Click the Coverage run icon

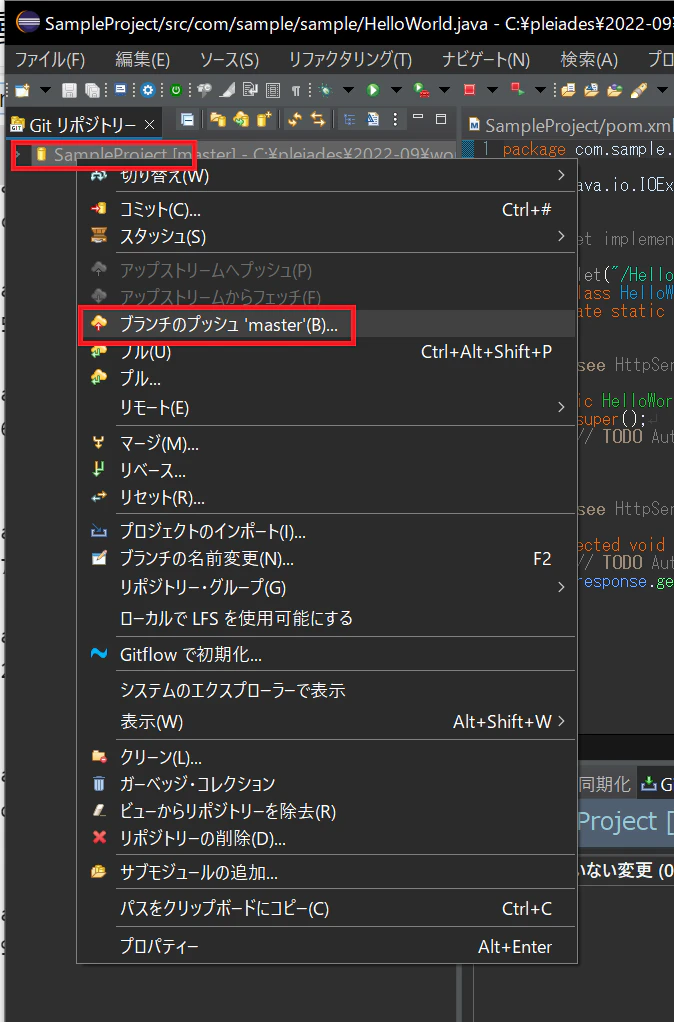(x=421, y=90)
